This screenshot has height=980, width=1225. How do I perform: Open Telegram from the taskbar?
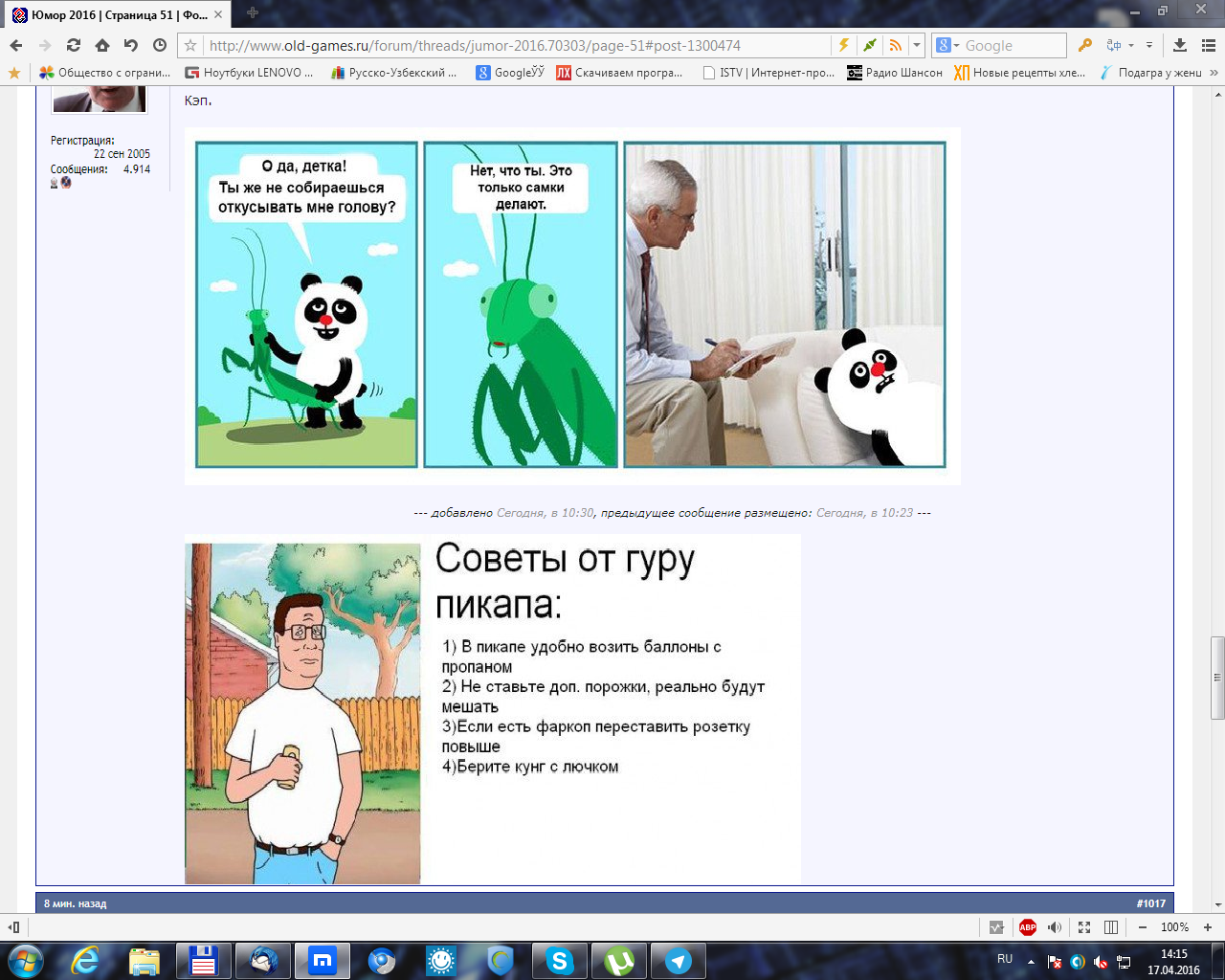679,961
